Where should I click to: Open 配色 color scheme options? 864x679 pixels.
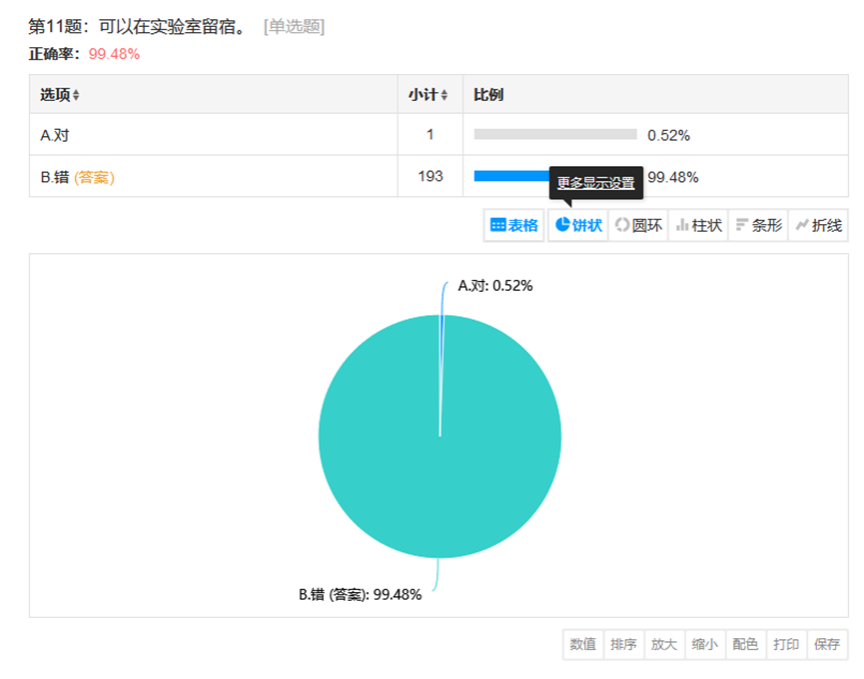tap(746, 644)
